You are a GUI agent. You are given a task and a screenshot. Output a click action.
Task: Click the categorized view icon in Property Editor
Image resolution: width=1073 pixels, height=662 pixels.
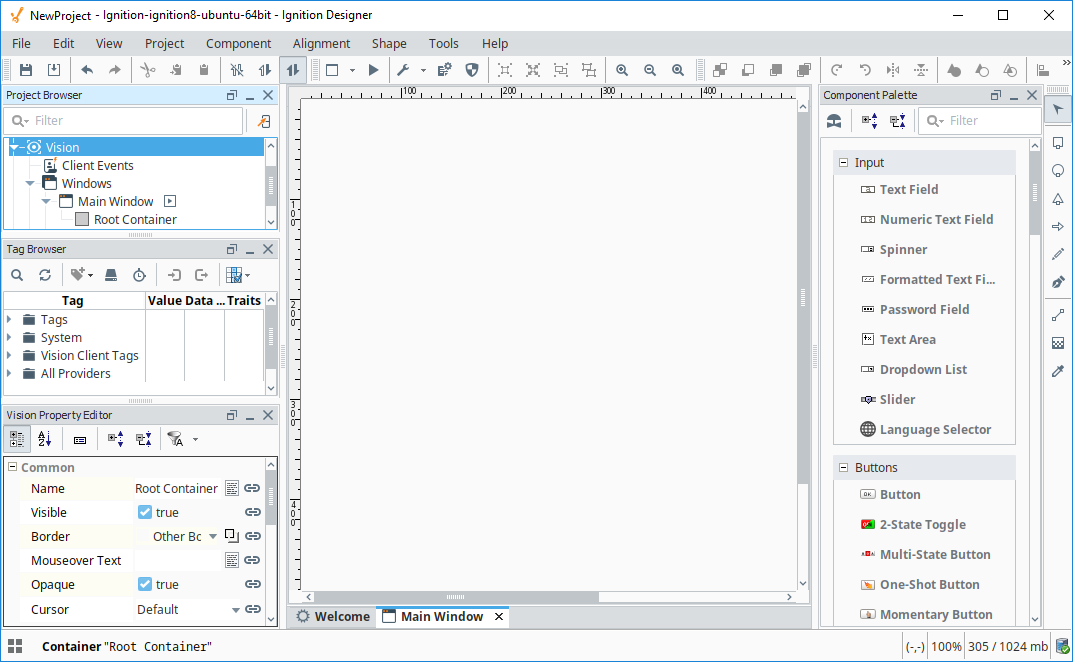coord(16,439)
